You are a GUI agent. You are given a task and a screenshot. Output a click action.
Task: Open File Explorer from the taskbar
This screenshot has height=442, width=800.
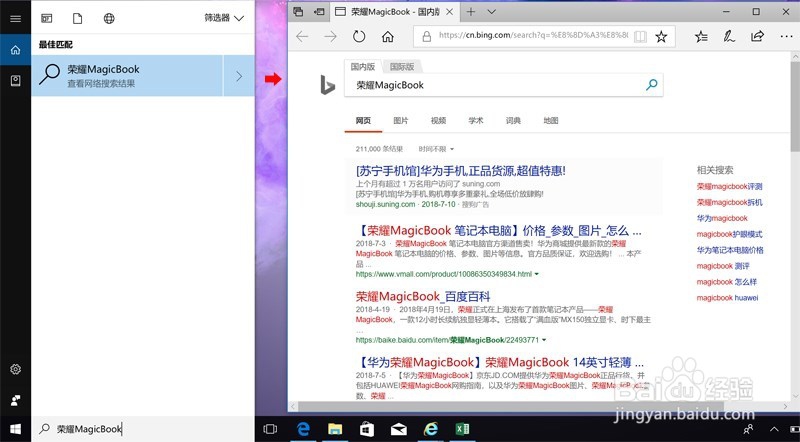point(335,429)
